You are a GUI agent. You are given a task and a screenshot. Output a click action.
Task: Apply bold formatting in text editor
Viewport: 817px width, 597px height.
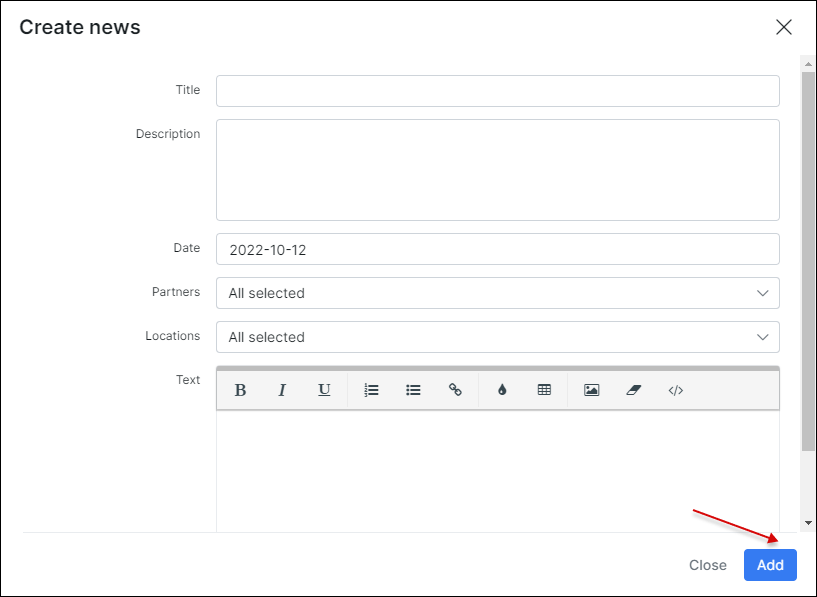240,390
